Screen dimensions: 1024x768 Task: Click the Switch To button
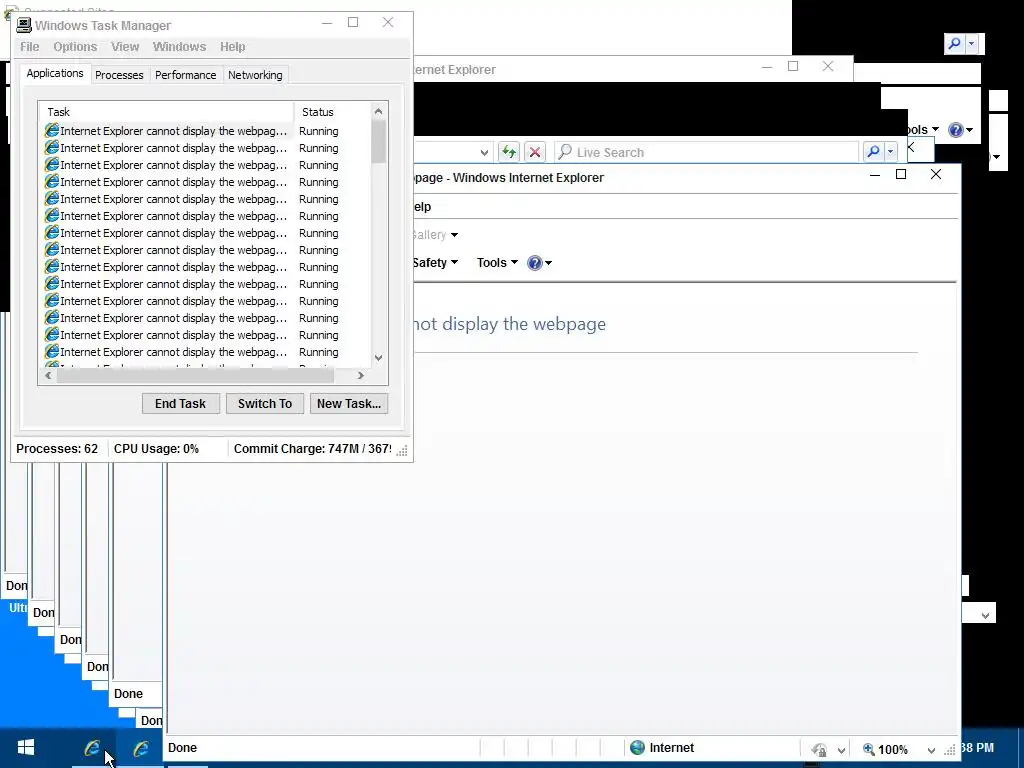coord(264,404)
